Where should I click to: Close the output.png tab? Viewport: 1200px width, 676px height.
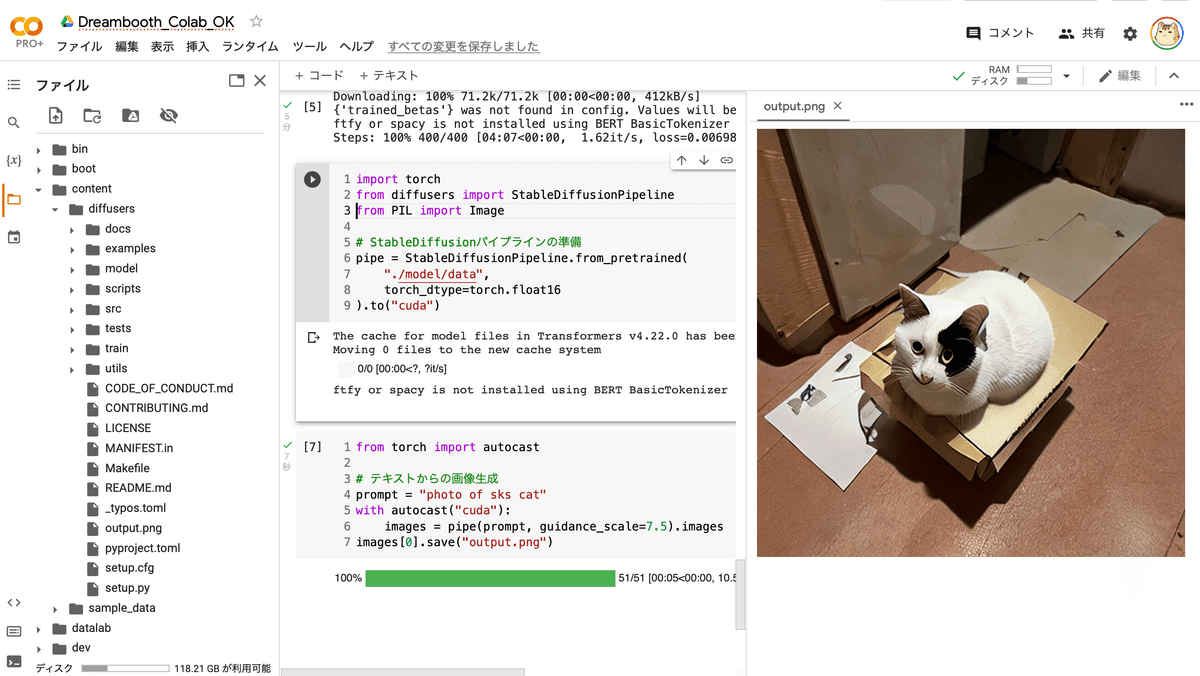pos(838,106)
